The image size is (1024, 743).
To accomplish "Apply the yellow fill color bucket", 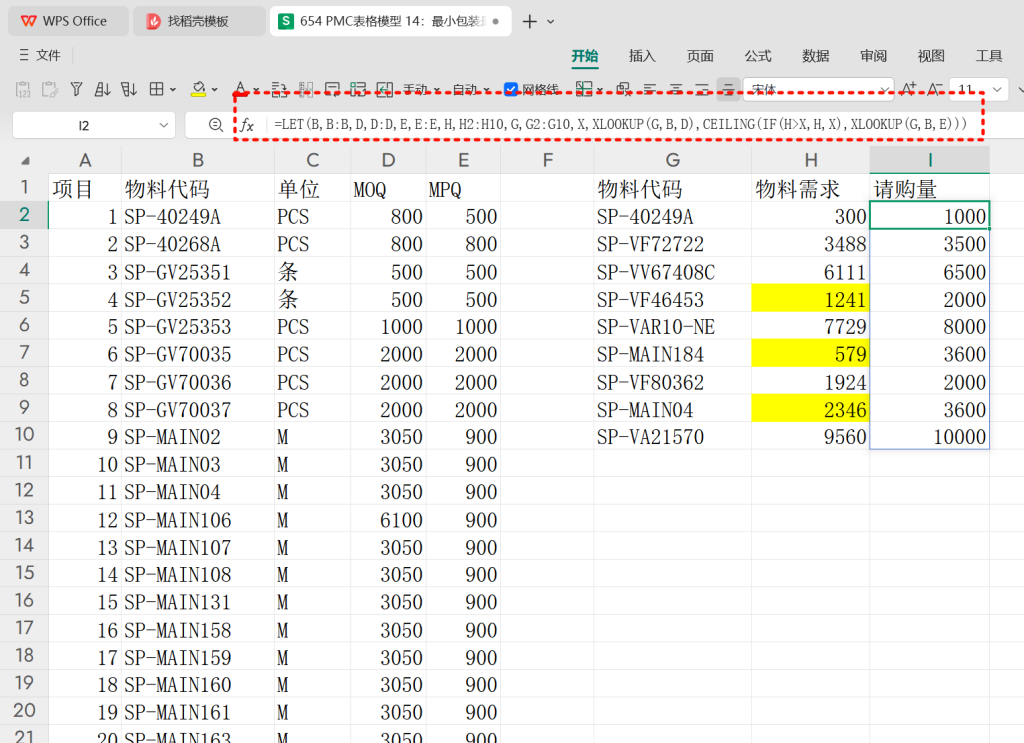I will 199,89.
